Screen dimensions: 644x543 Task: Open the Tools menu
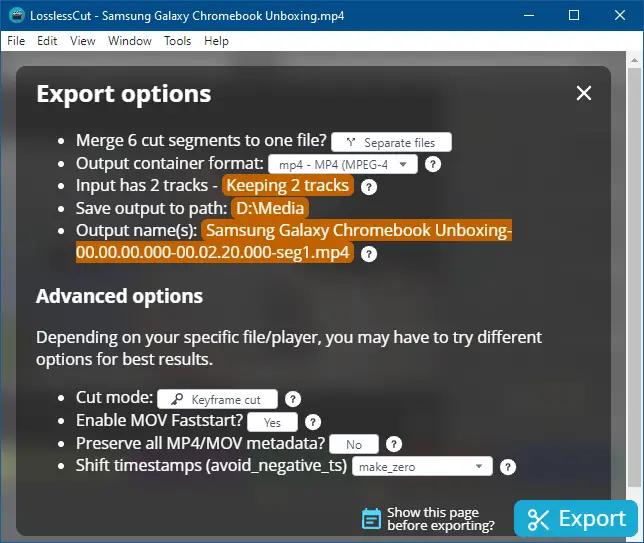[x=178, y=41]
